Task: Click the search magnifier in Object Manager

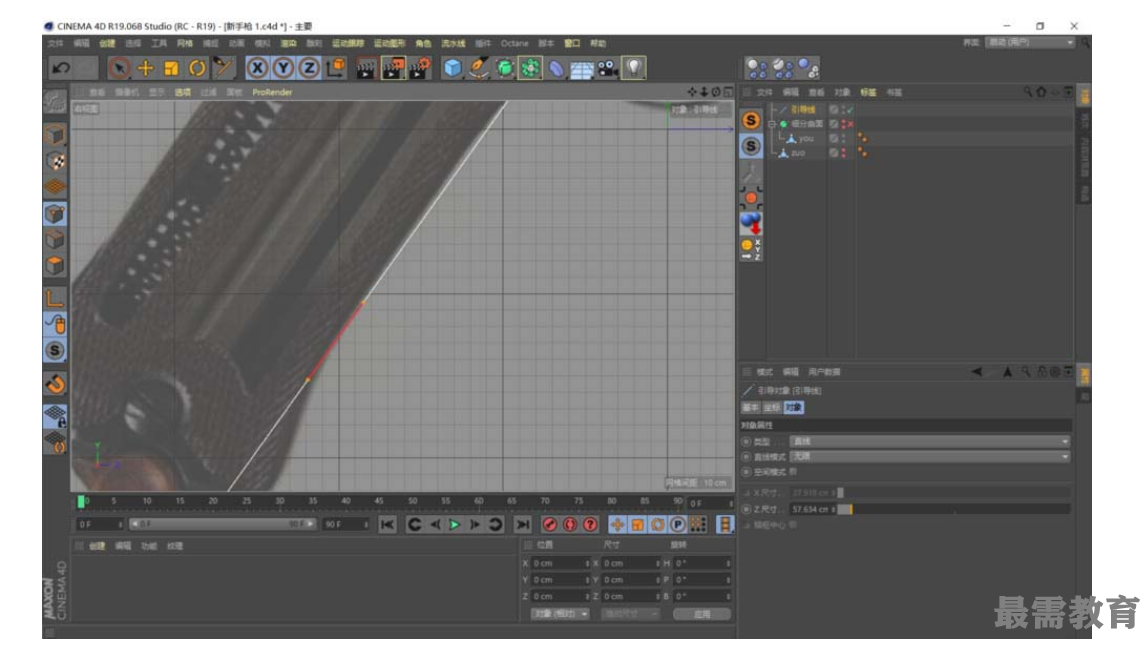Action: [x=1028, y=92]
